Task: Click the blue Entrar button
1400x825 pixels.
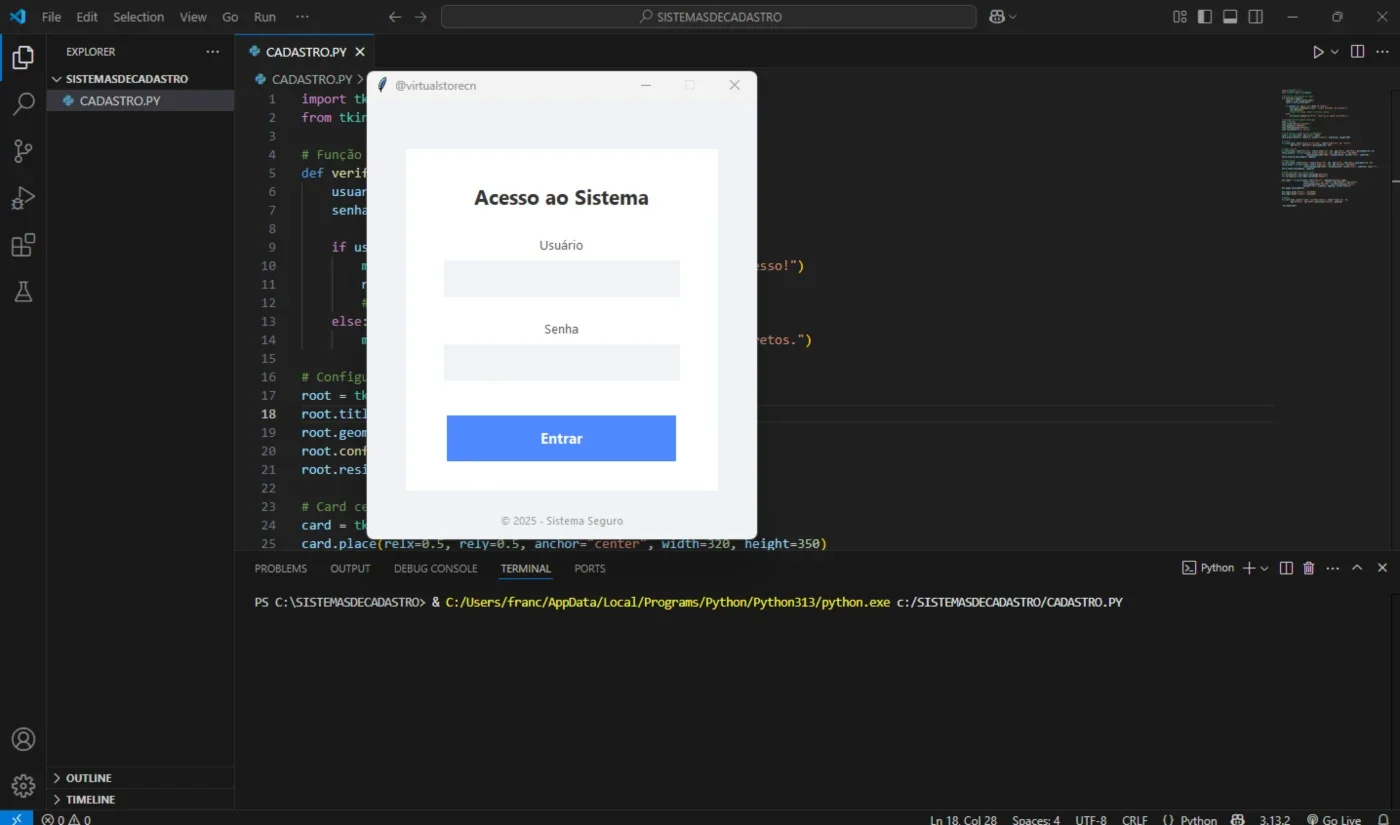Action: [561, 438]
